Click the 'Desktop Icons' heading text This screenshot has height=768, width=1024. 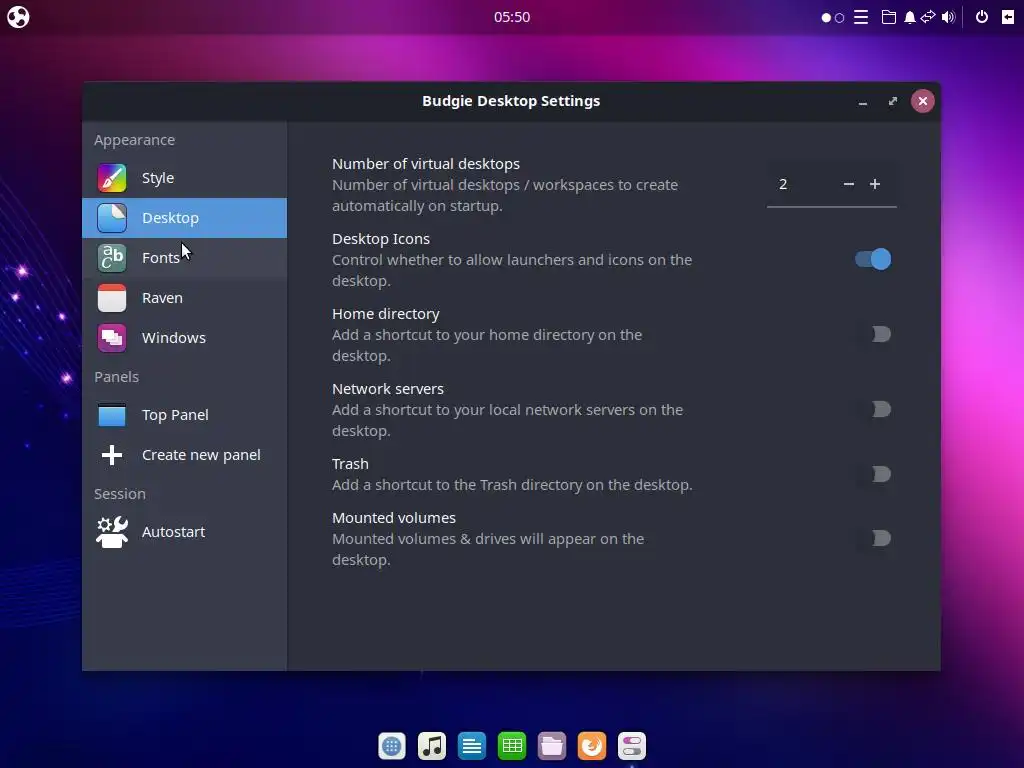click(381, 239)
